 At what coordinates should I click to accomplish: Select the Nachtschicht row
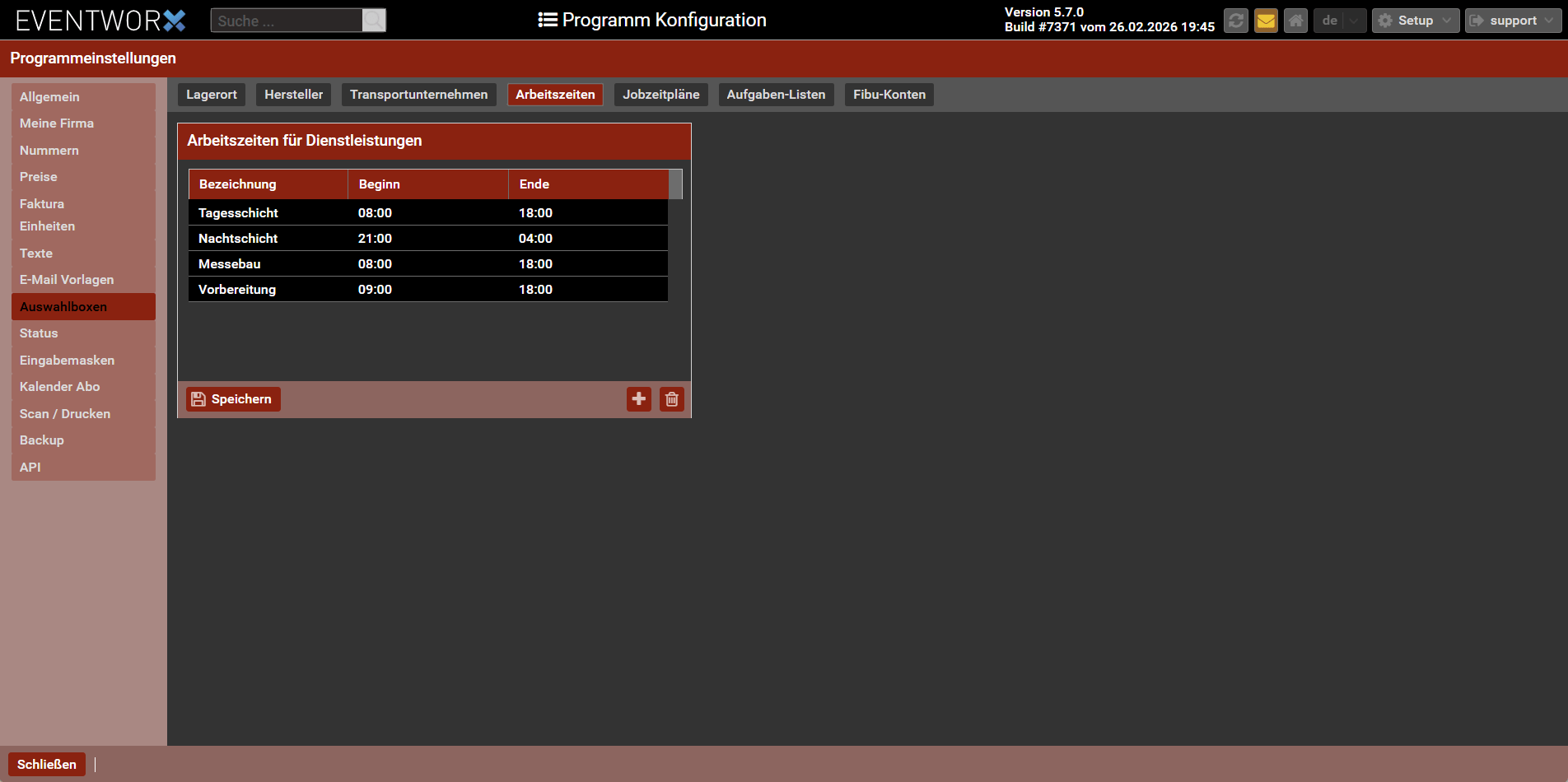click(x=427, y=239)
